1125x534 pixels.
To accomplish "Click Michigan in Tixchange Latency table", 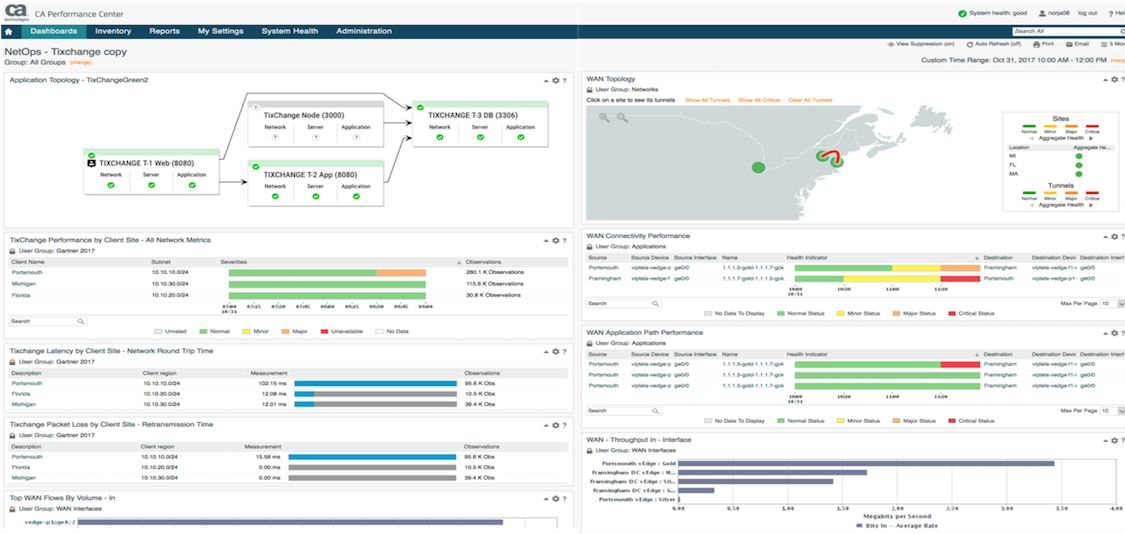I will [x=23, y=404].
